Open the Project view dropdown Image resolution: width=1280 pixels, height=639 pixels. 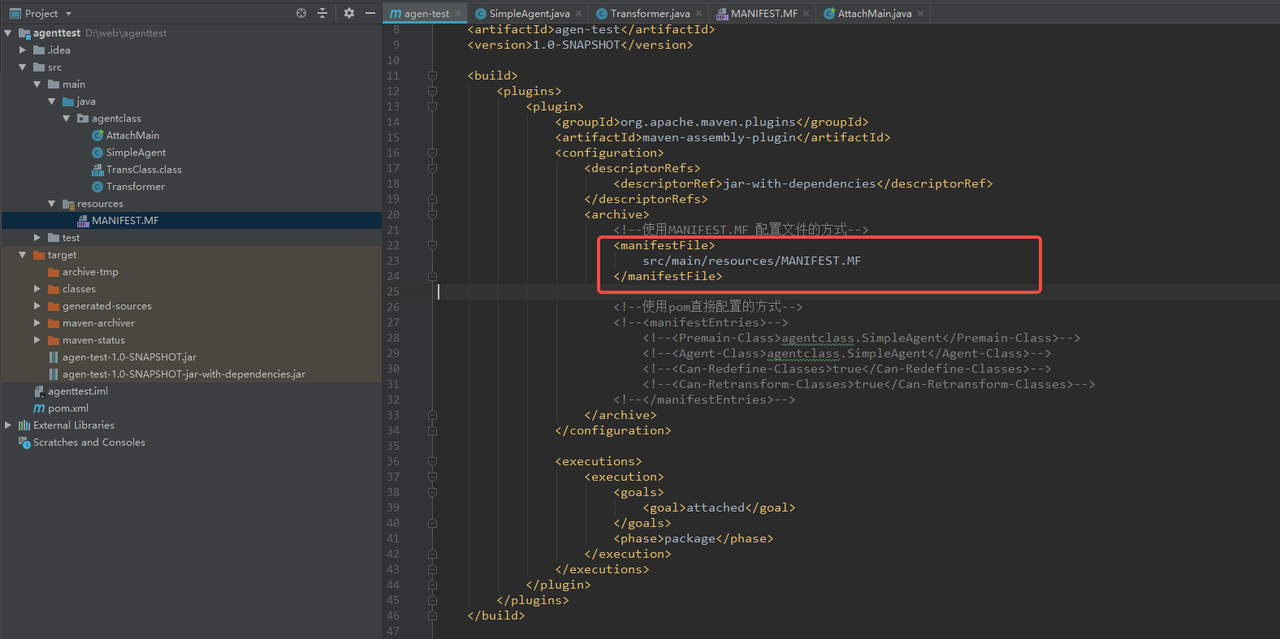click(68, 13)
